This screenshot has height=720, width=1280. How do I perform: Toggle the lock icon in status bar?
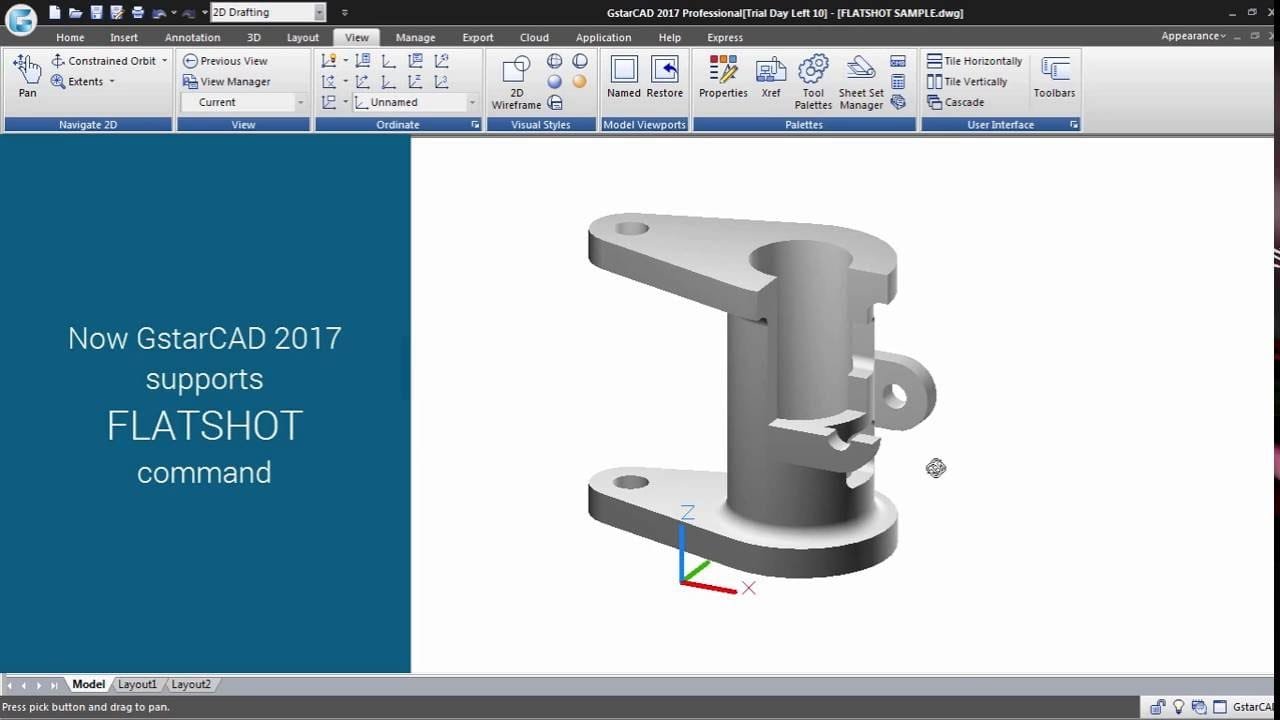tap(1158, 707)
